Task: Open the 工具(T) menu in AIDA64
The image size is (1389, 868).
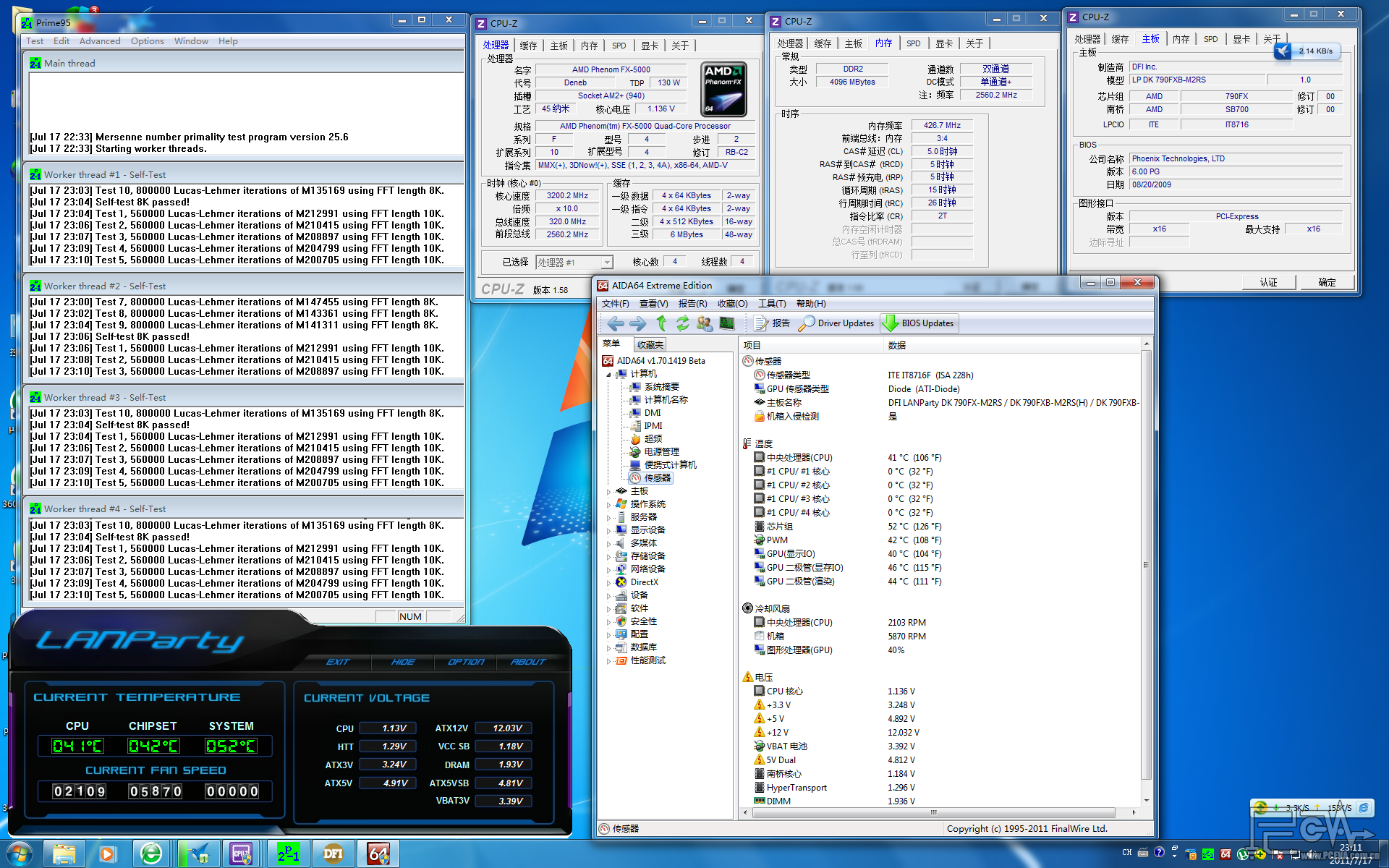Action: [772, 304]
